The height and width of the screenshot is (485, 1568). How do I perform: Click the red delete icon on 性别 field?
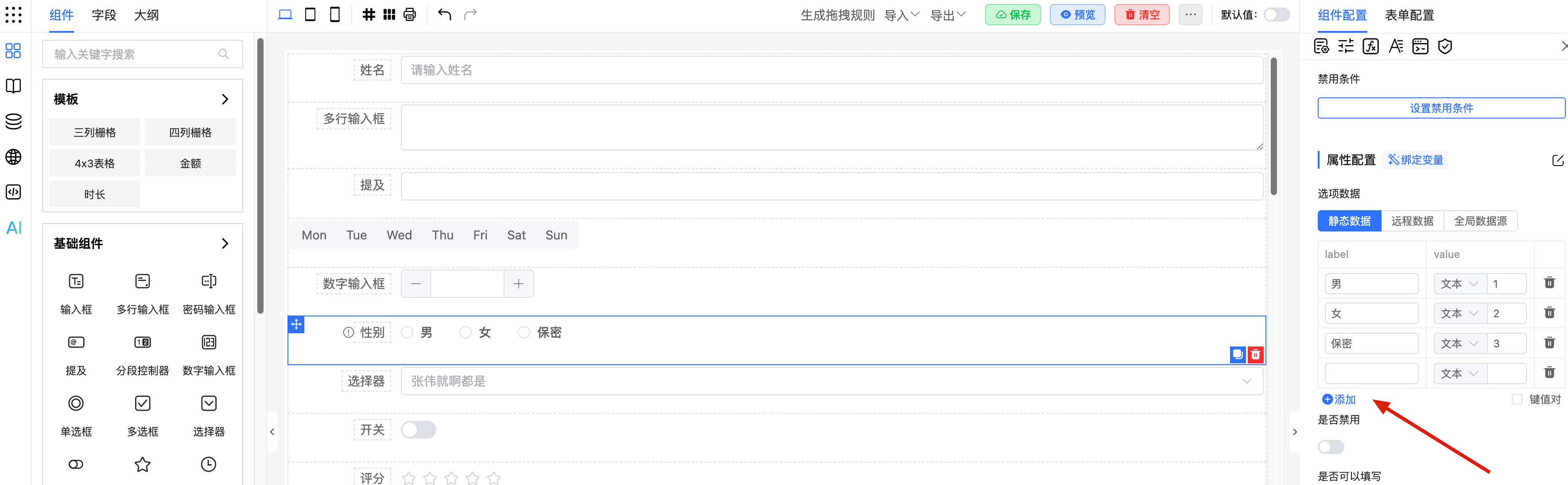click(x=1255, y=354)
